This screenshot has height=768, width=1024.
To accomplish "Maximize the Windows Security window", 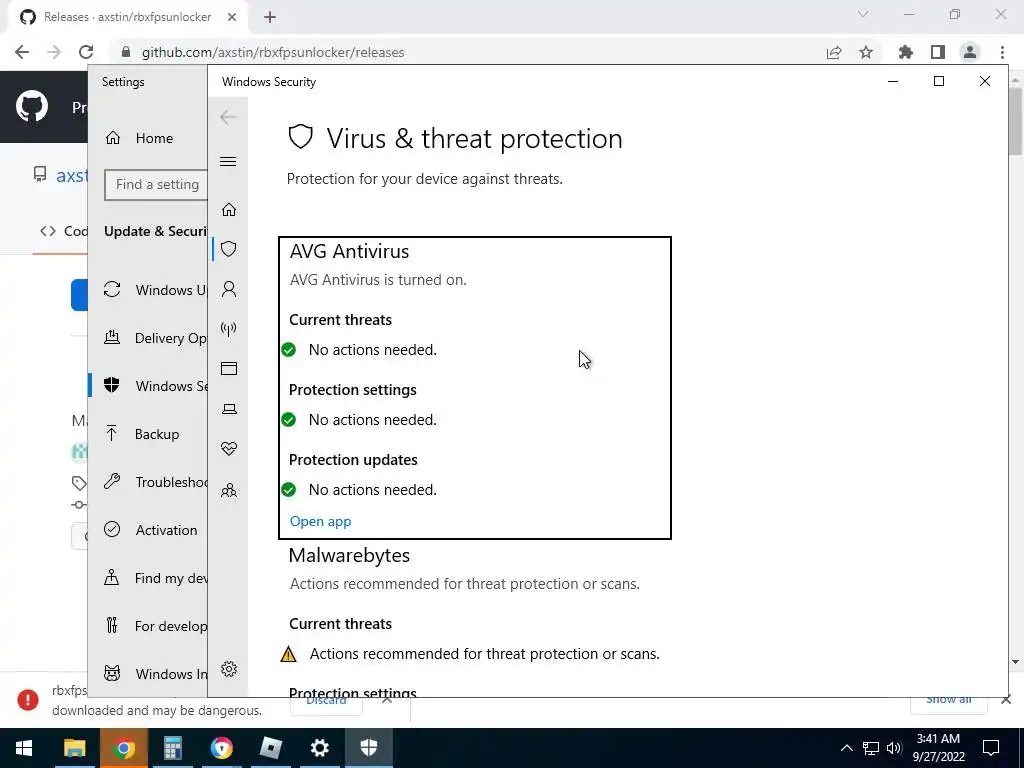I will pyautogui.click(x=938, y=81).
